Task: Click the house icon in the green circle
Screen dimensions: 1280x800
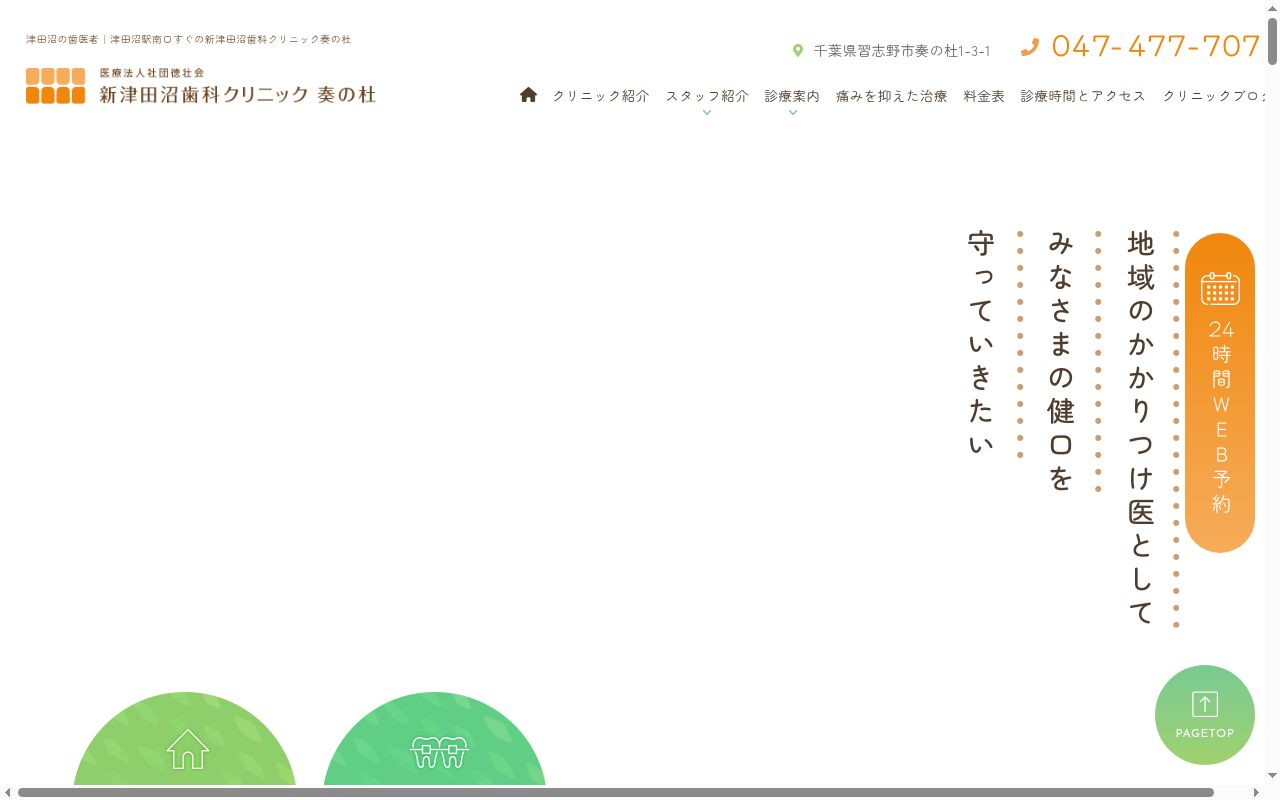Action: pos(187,749)
